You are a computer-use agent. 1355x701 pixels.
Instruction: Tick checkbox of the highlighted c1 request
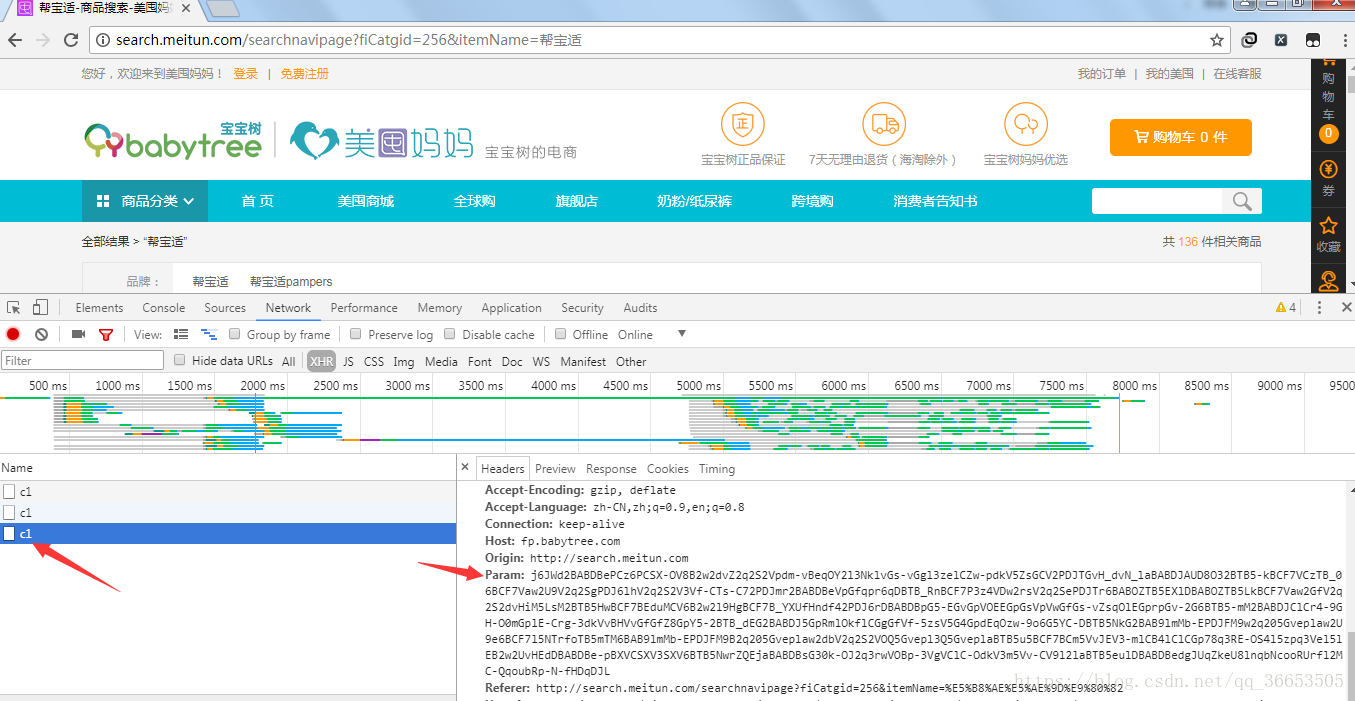tap(9, 533)
